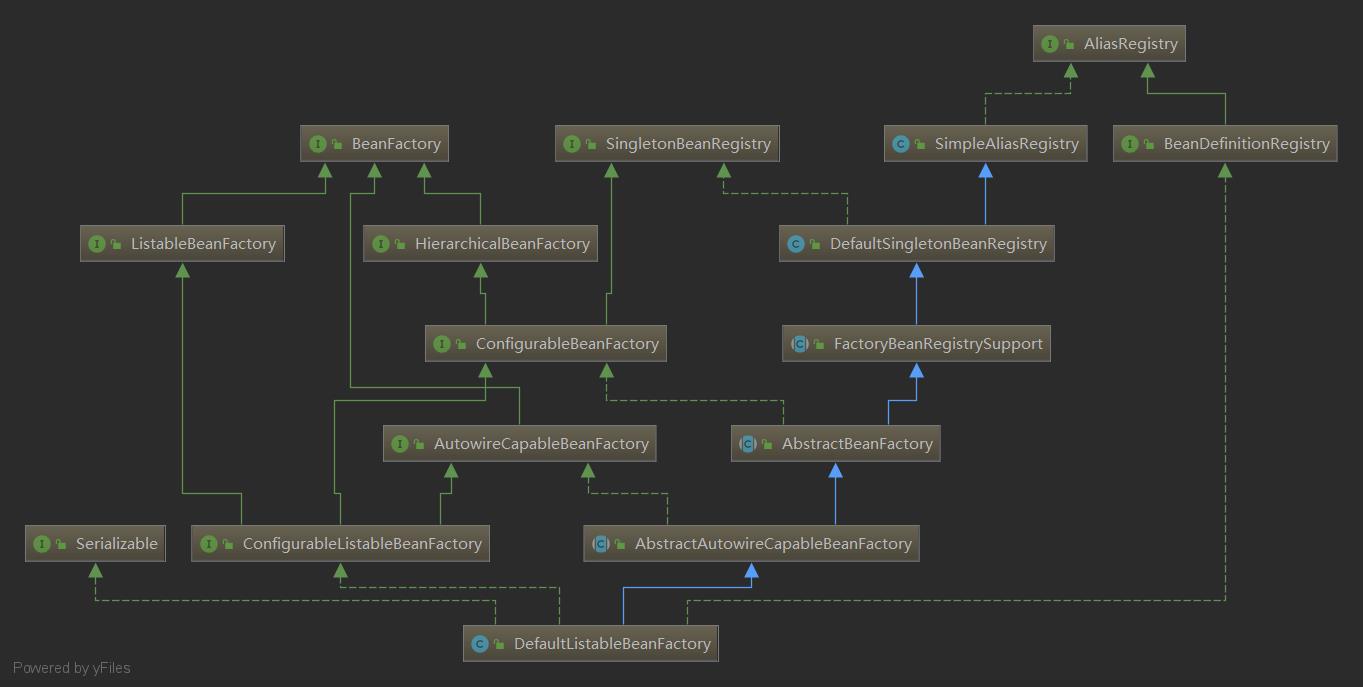This screenshot has height=687, width=1363.
Task: Select the BeanFactory label text
Action: tap(396, 144)
